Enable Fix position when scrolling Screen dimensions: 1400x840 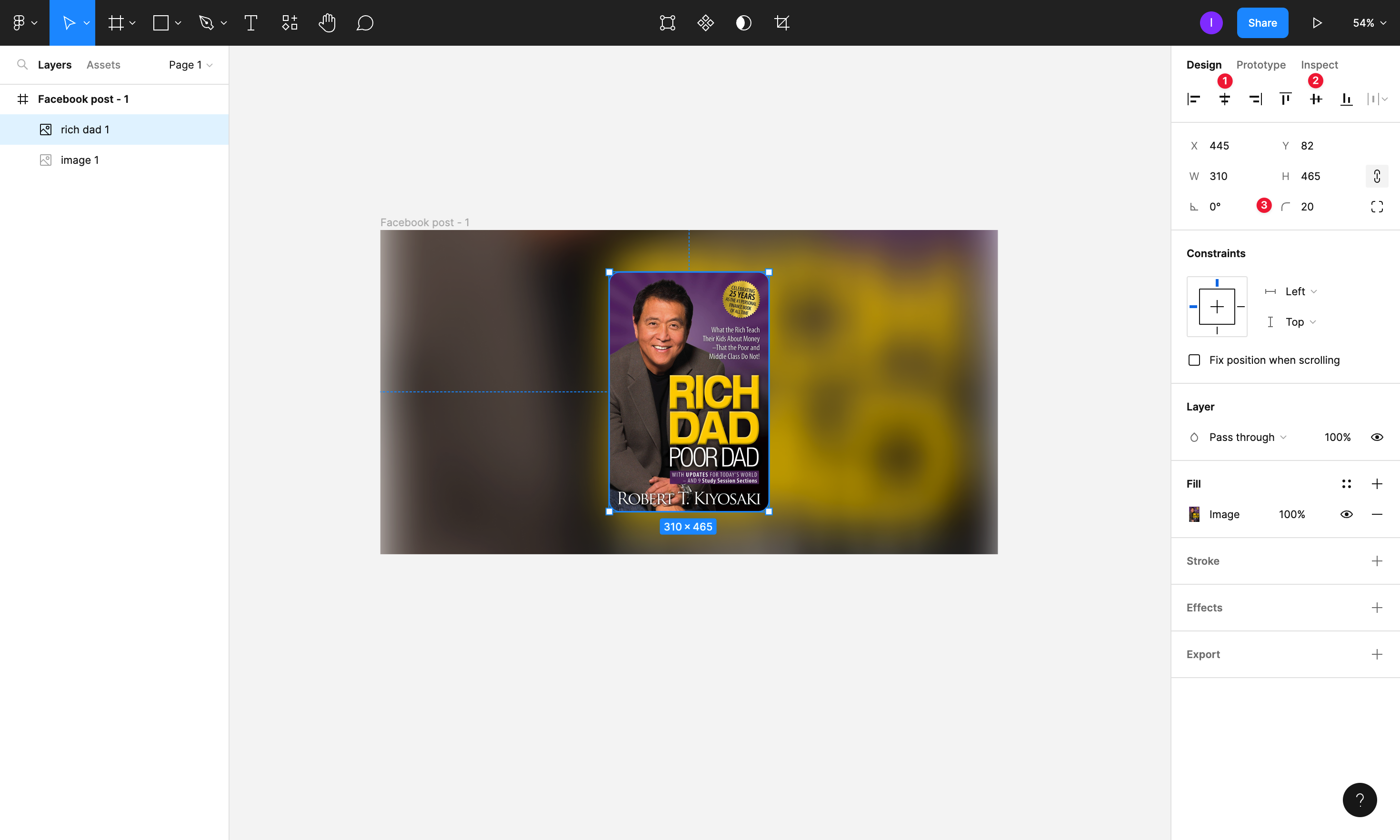coord(1195,360)
